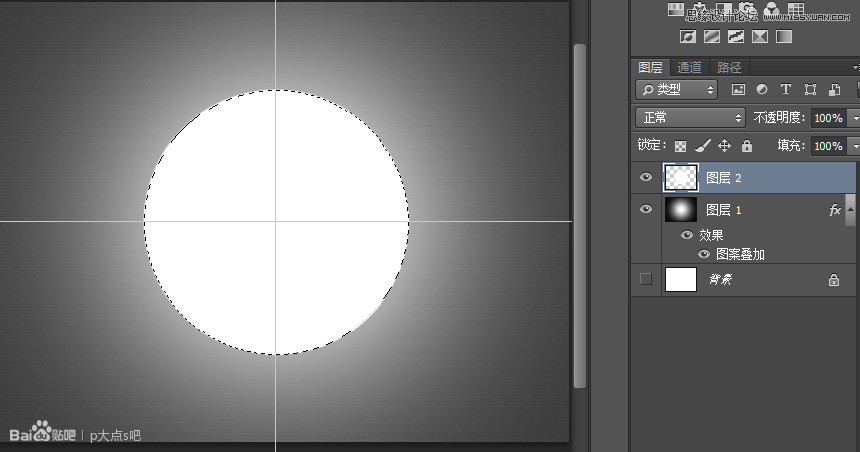
Task: Click the shape layer filter icon
Action: [810, 90]
